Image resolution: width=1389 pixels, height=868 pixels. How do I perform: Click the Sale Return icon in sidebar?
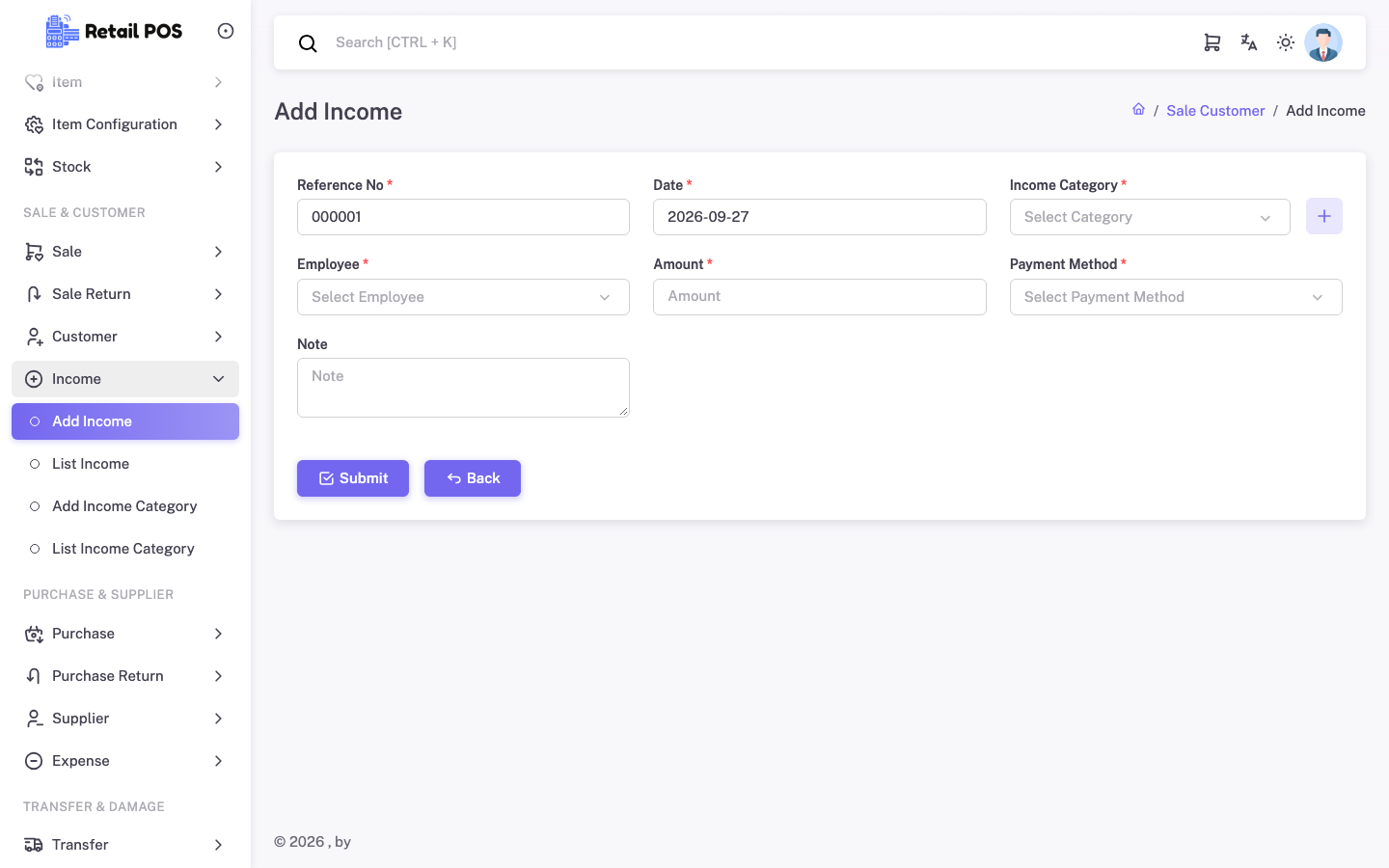click(x=34, y=294)
